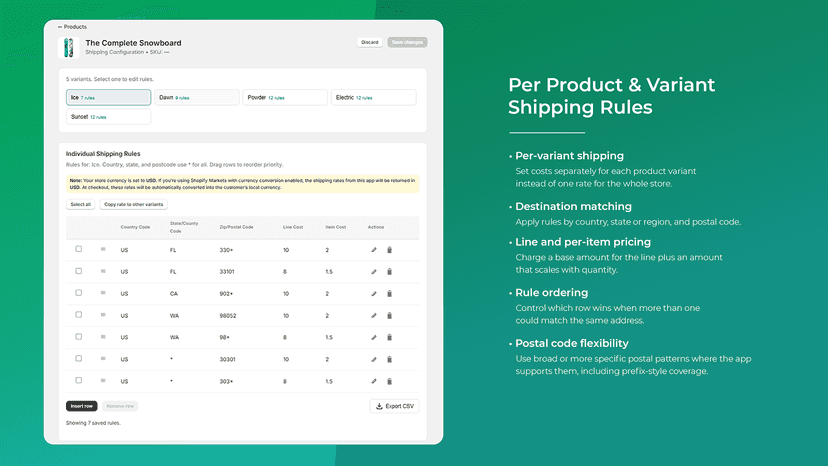This screenshot has width=828, height=466.
Task: Click the 'Showing 7 saved rules.' text
Action: point(93,423)
